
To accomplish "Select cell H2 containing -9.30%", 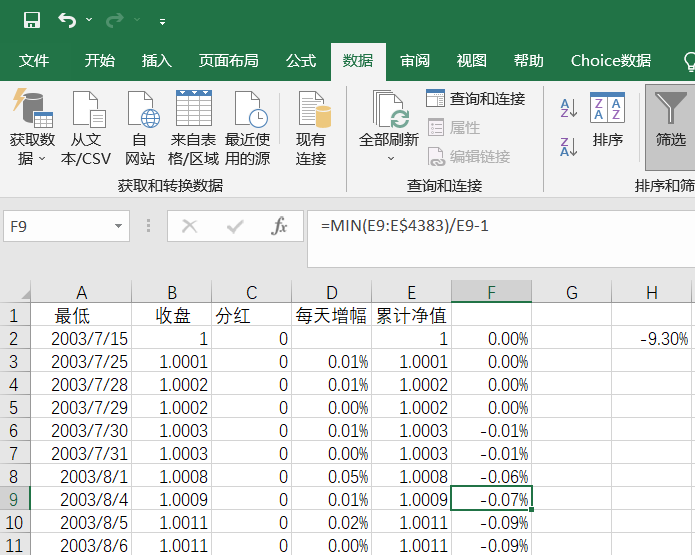I will point(651,339).
